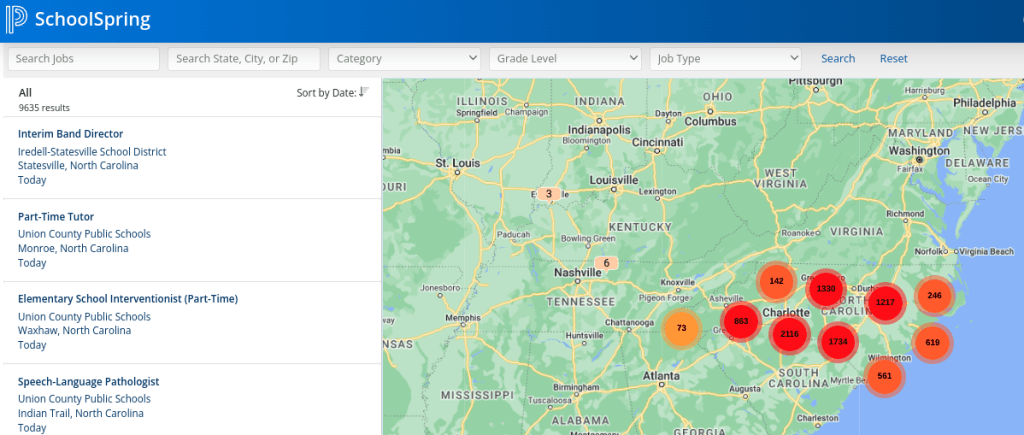Open the Category dropdown

click(404, 59)
